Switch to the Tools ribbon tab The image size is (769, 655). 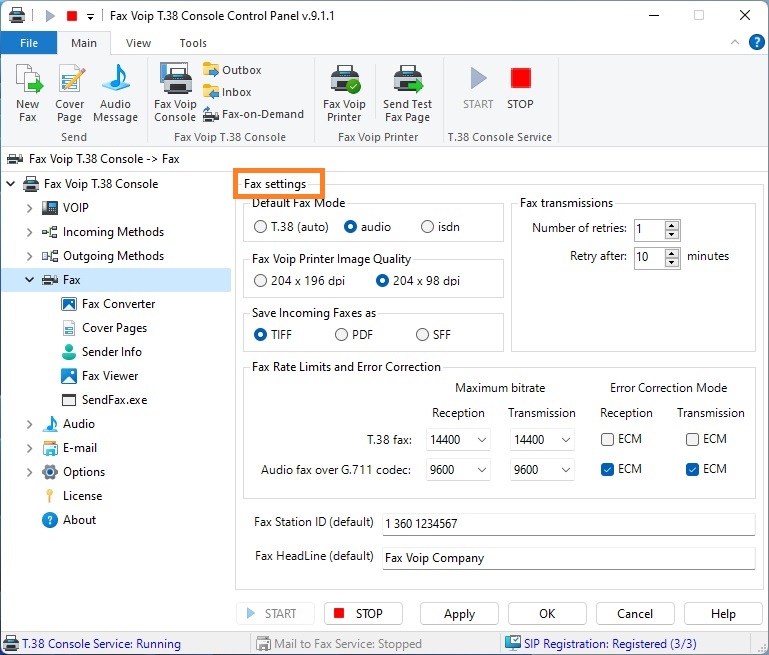pyautogui.click(x=193, y=43)
